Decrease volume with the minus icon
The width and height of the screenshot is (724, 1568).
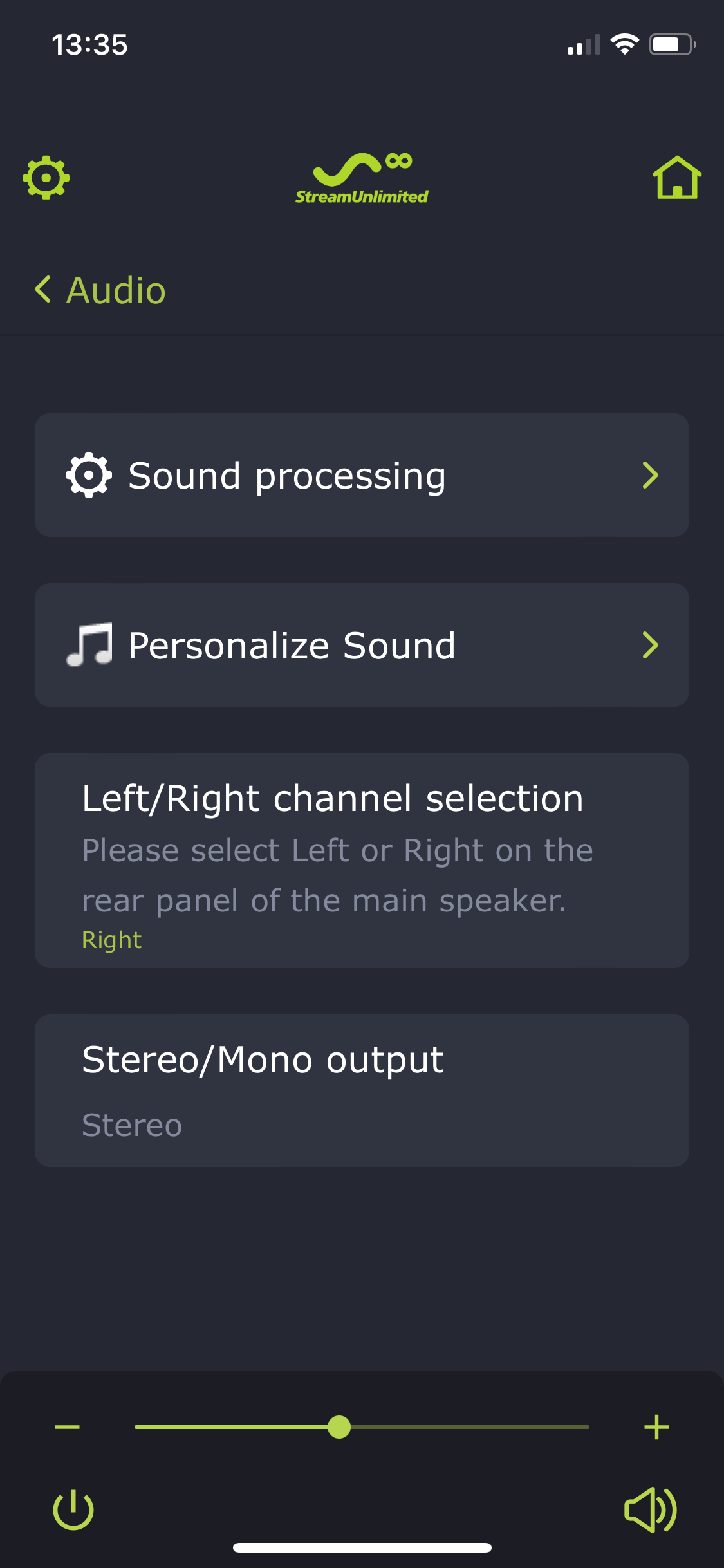[67, 1427]
